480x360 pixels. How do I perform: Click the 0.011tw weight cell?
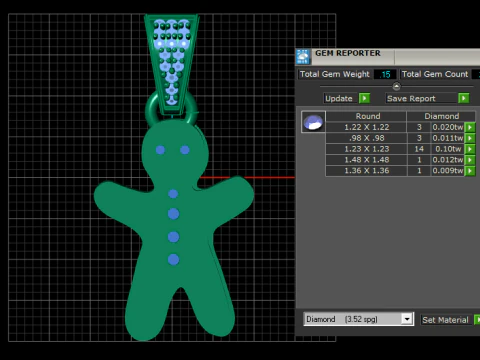pos(447,138)
